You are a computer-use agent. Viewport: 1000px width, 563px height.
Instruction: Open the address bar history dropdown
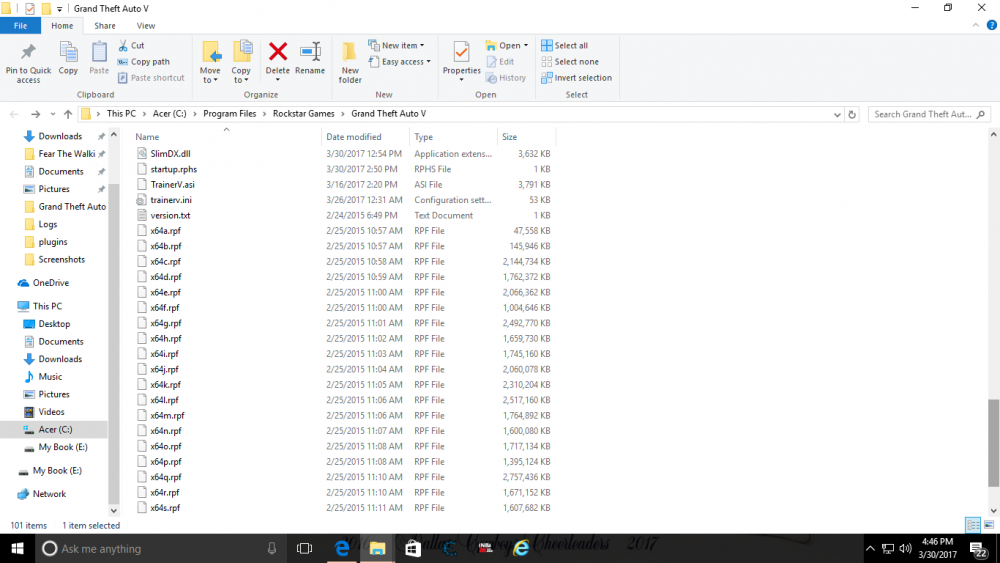pos(837,115)
